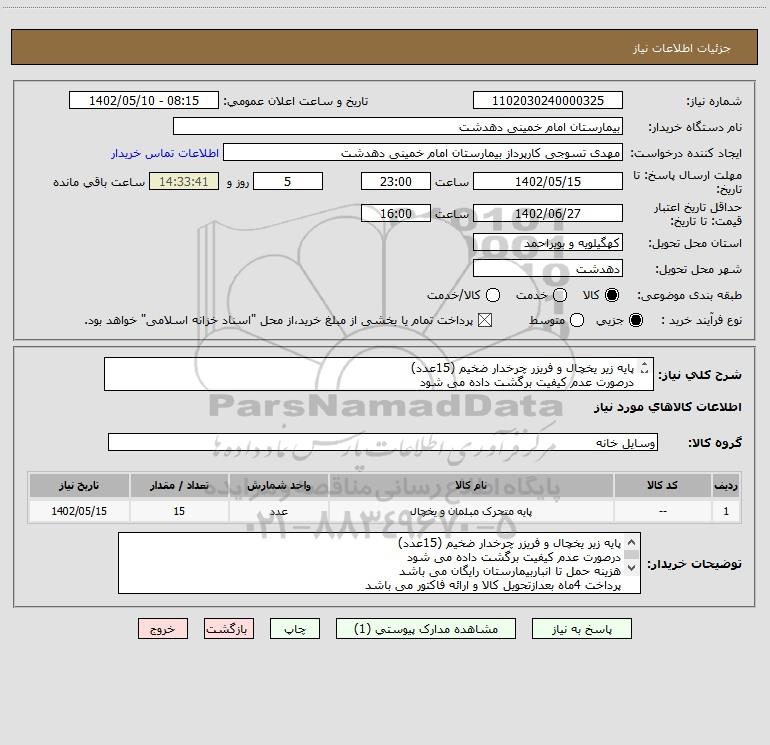Screen dimensions: 770x745
Task: Open مشاهده مدارک پیوستی (1) button
Action: pos(426,629)
